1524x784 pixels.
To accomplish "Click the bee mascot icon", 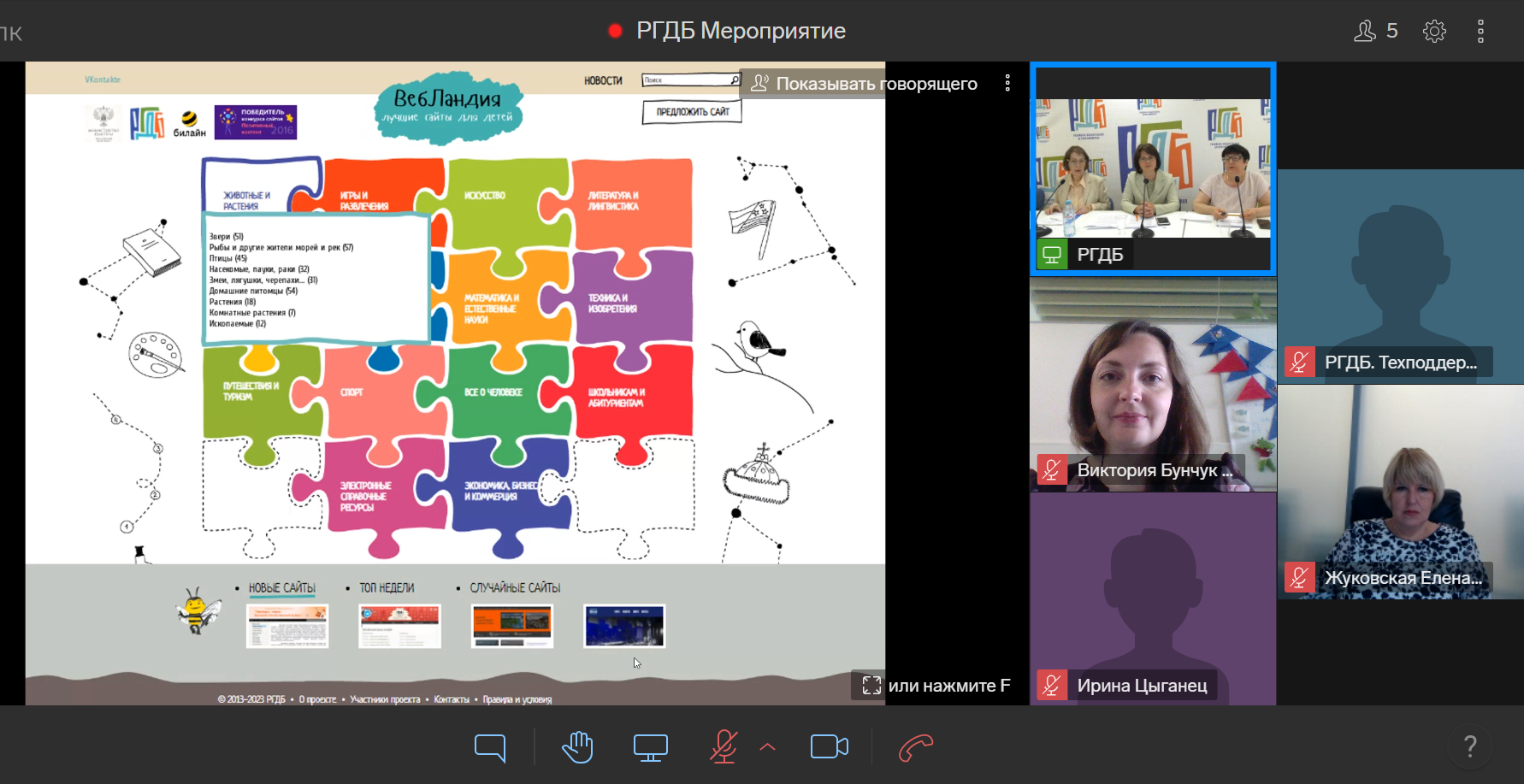I will click(x=198, y=610).
